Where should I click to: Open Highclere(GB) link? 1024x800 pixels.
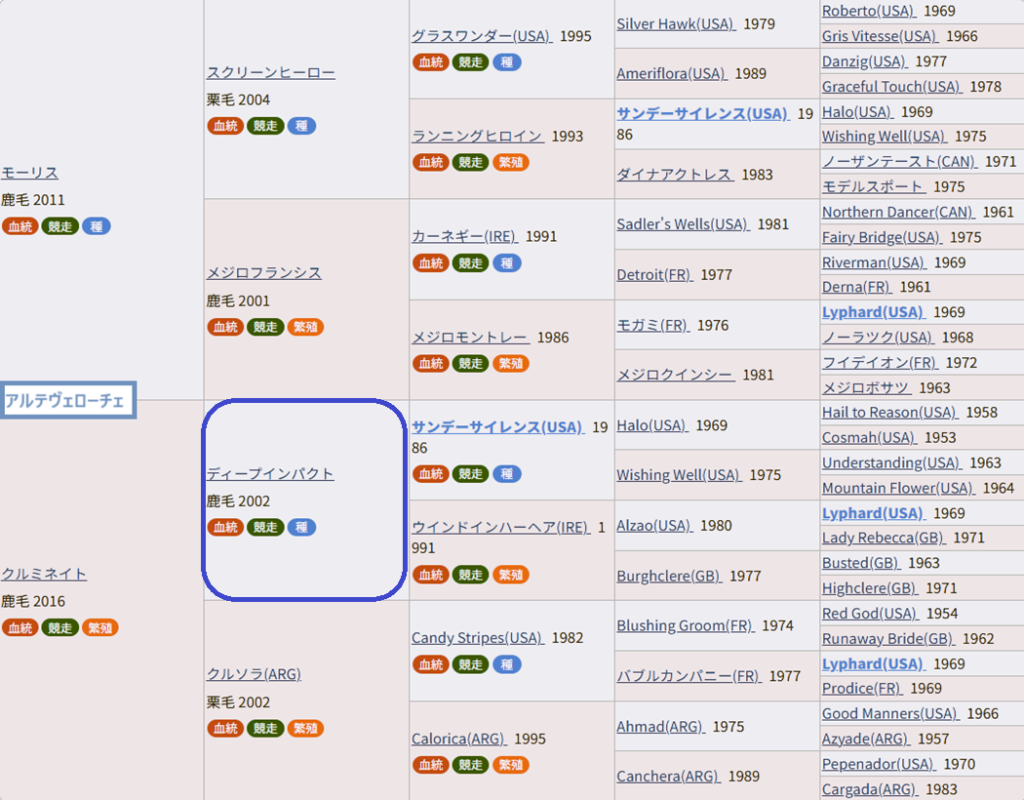(x=870, y=588)
